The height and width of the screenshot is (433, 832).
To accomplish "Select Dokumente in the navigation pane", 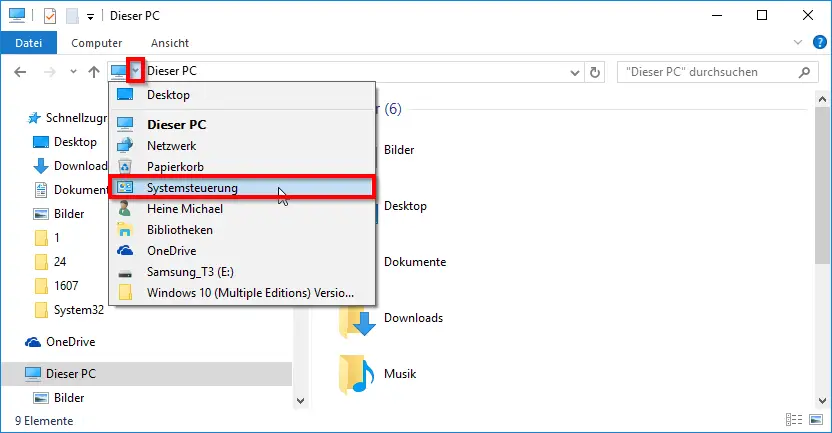I will pos(71,190).
